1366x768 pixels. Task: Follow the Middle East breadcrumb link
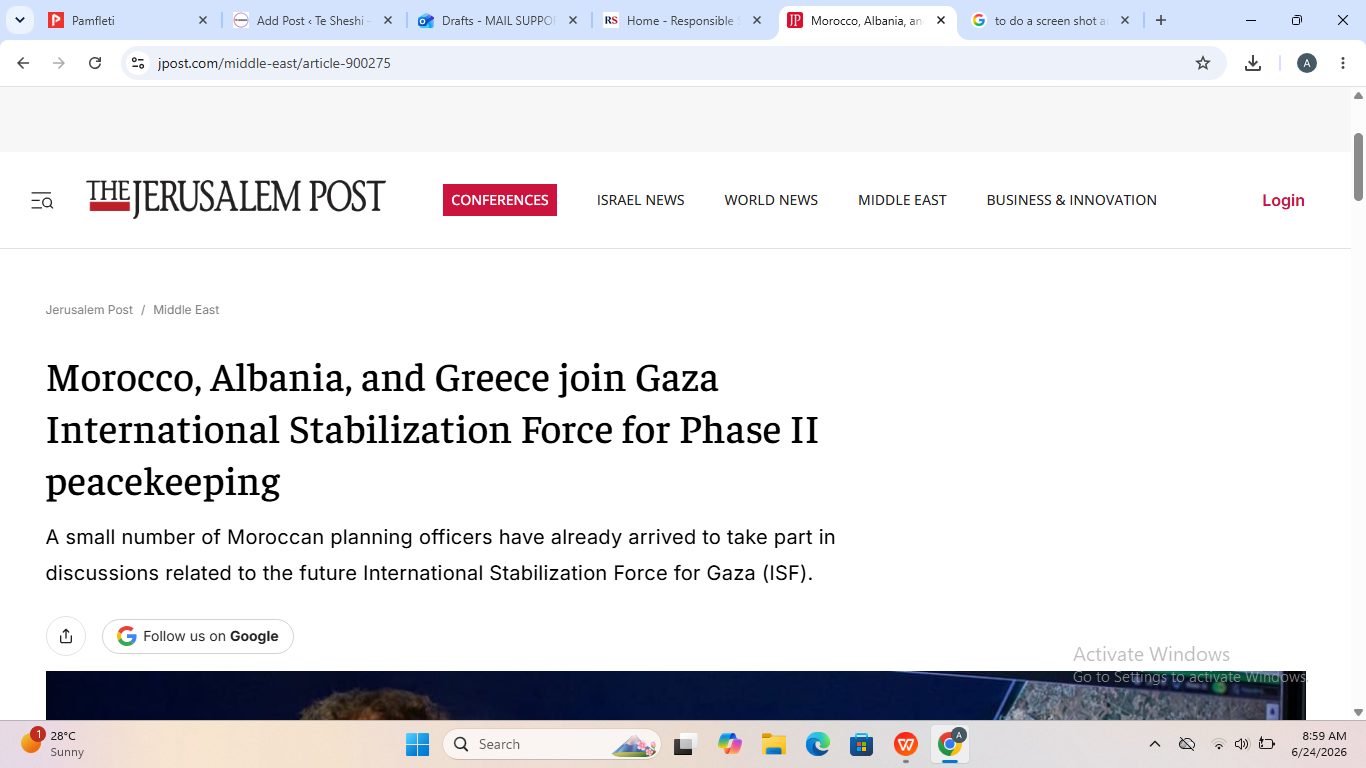click(x=186, y=310)
